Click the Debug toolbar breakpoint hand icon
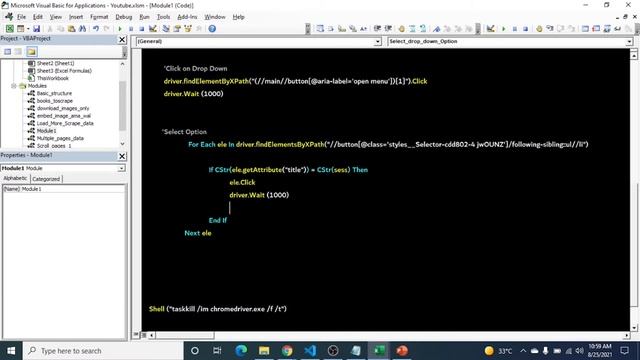Screen dimensions: 640x360 (539, 29)
